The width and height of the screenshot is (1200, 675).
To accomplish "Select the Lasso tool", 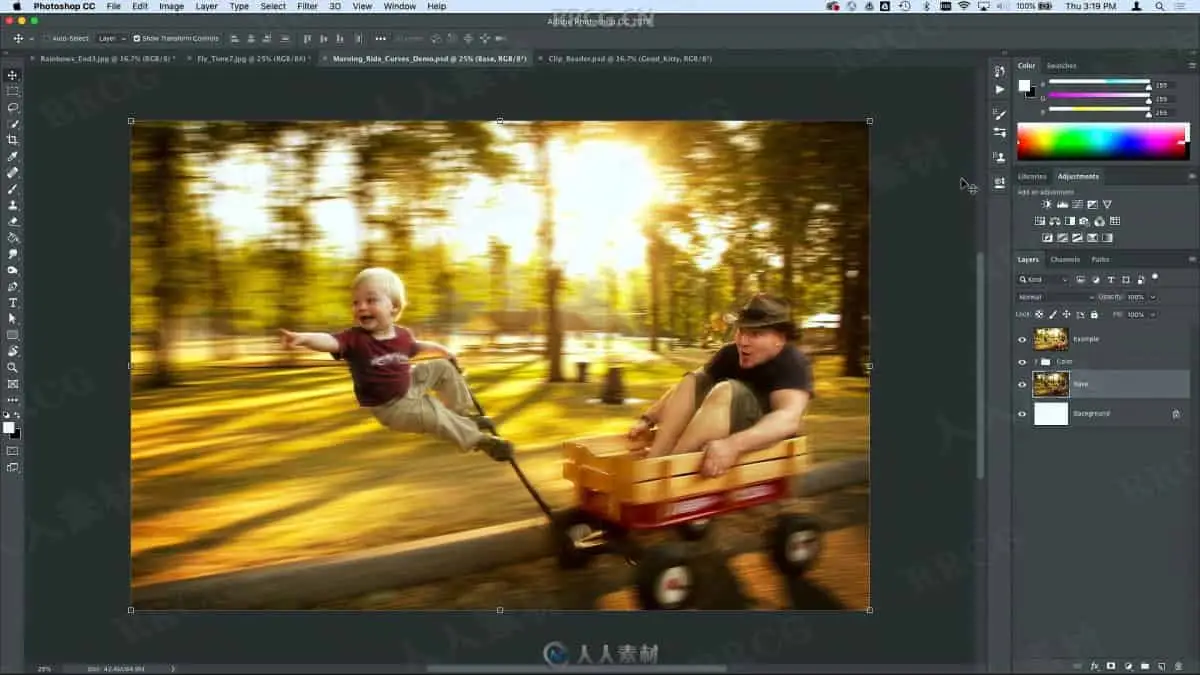I will (x=13, y=107).
